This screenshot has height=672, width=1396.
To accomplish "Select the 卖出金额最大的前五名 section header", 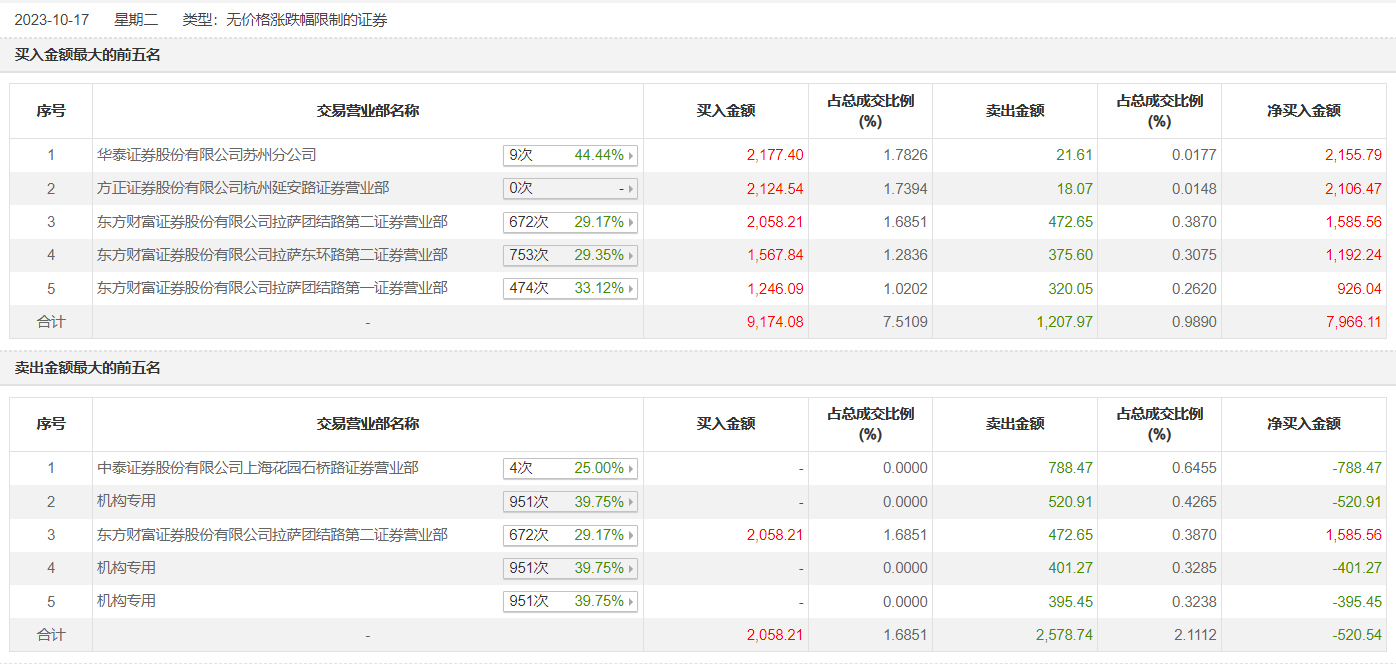I will (88, 368).
